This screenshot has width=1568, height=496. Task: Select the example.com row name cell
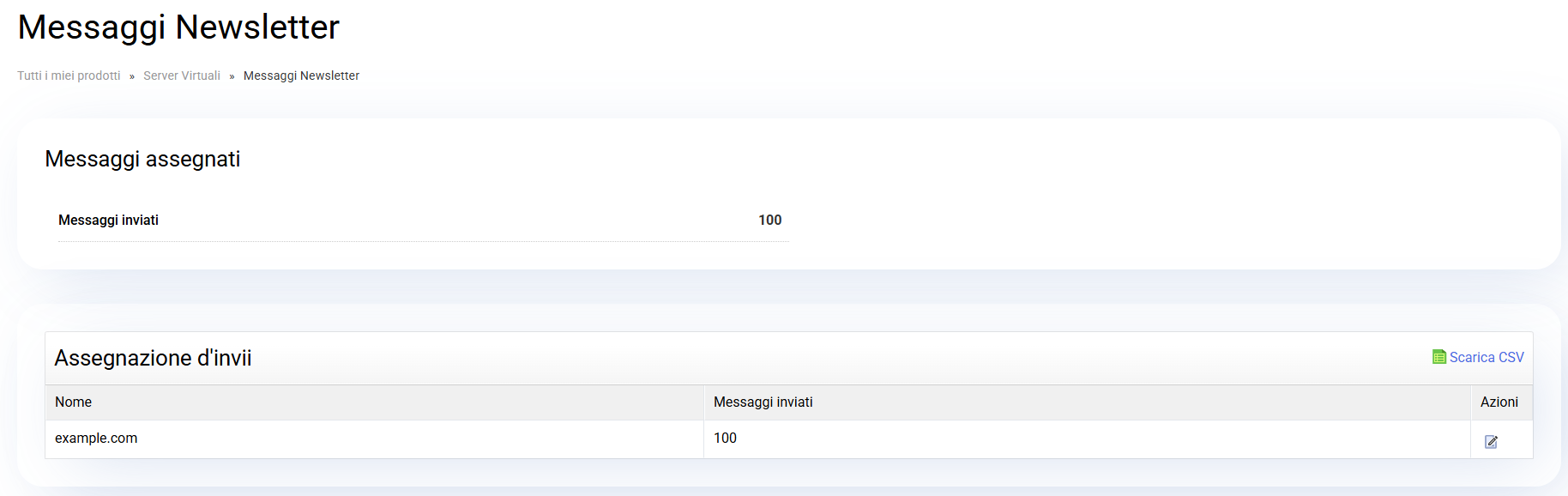96,438
